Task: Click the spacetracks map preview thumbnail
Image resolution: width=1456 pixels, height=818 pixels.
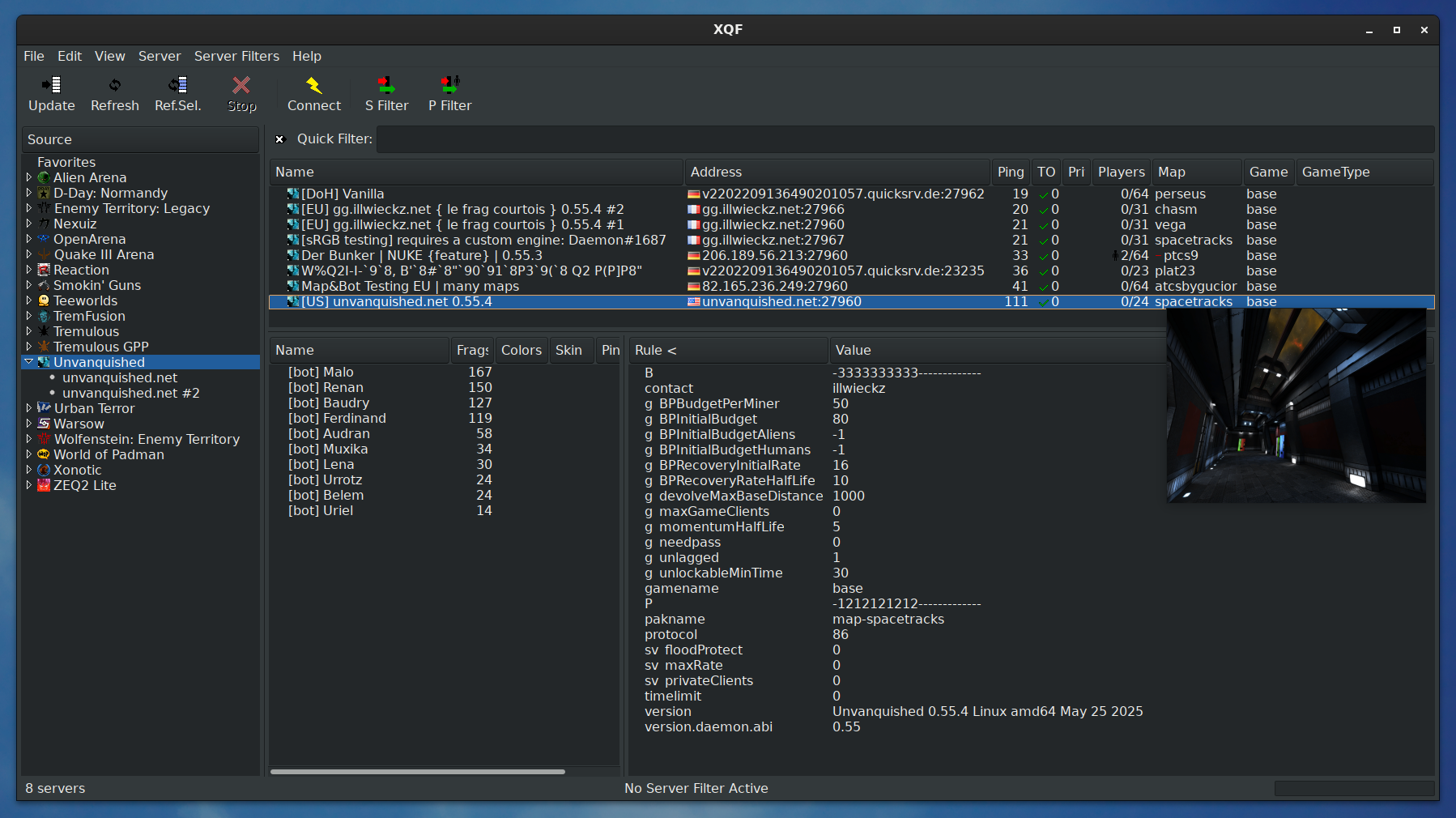Action: tap(1296, 405)
